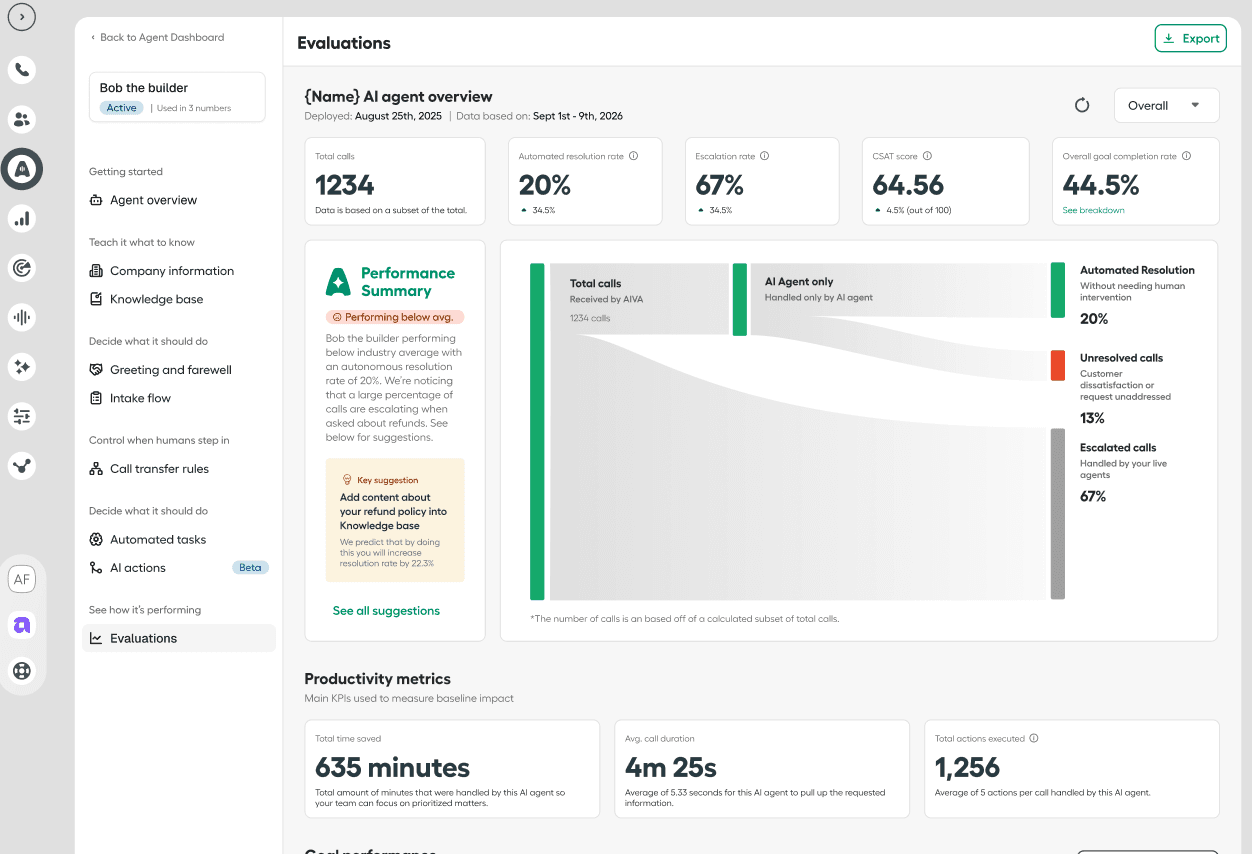Open the Overall metrics dropdown
Viewport: 1252px width, 854px height.
pyautogui.click(x=1166, y=105)
